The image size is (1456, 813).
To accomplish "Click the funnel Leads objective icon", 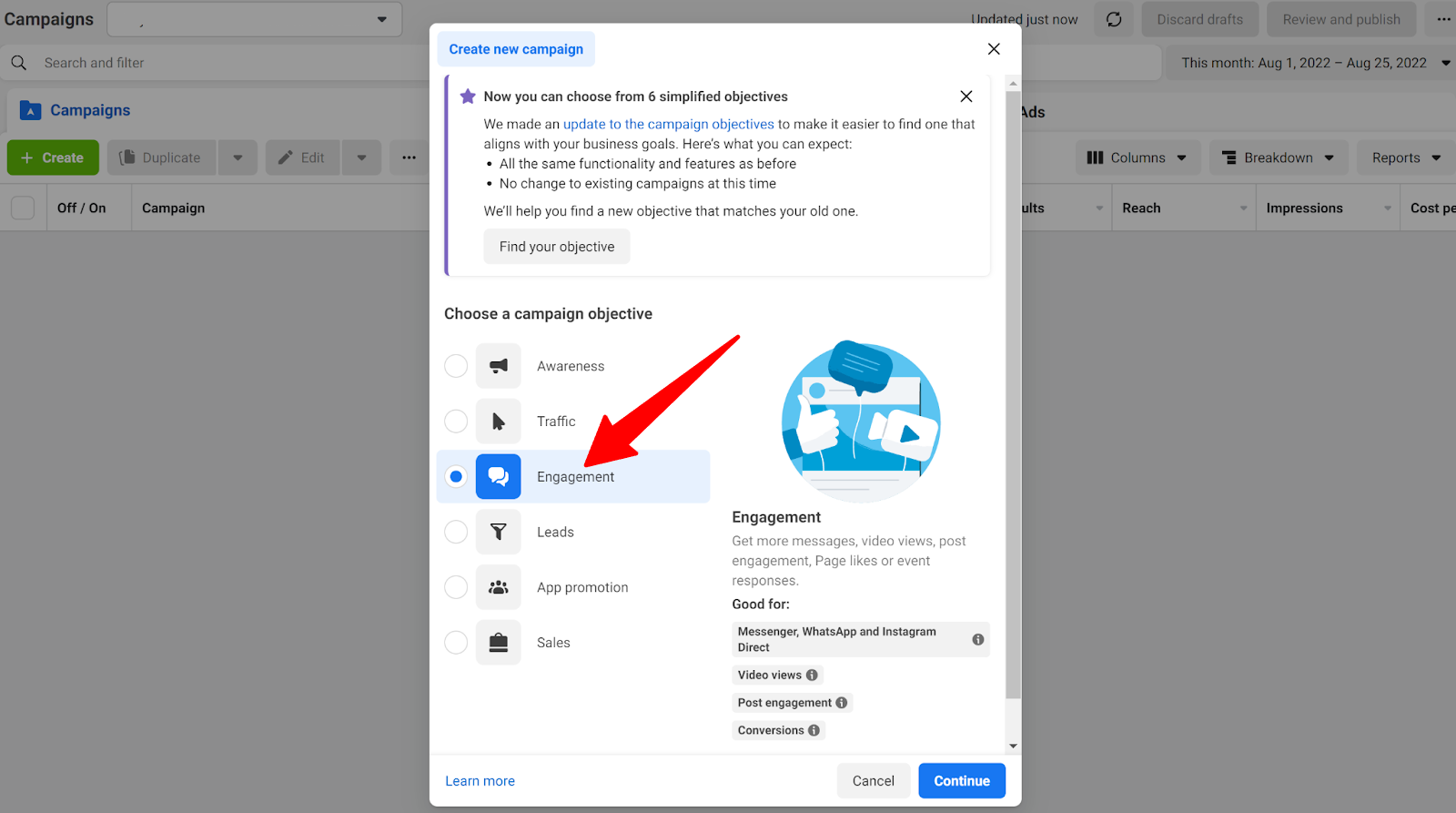I will click(x=499, y=532).
